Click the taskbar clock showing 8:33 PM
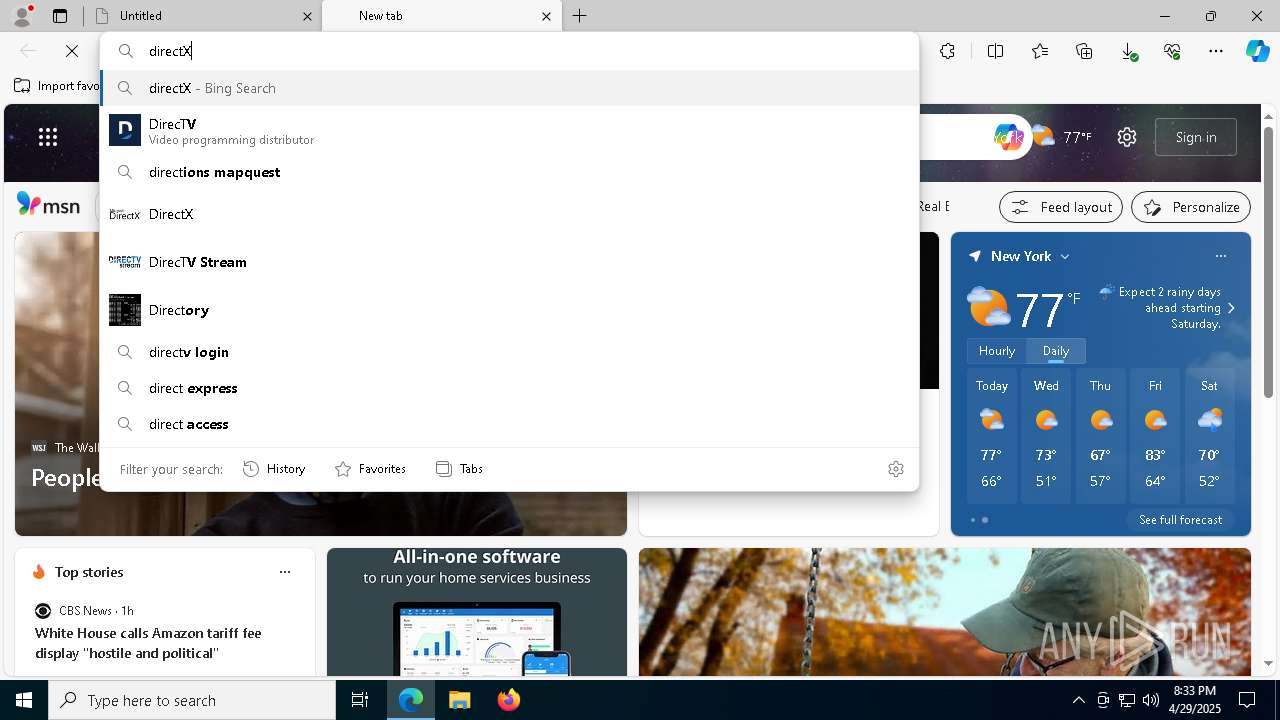Viewport: 1280px width, 720px height. coord(1195,700)
